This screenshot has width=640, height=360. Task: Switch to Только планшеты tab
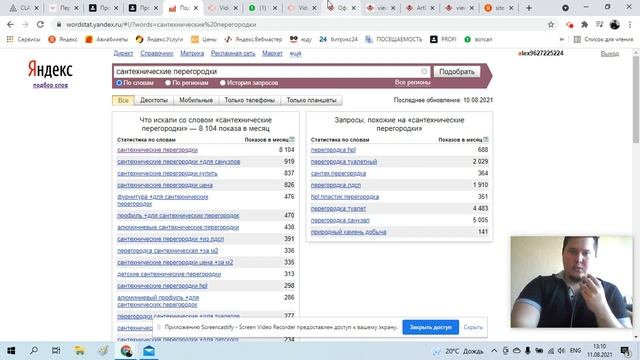point(311,100)
